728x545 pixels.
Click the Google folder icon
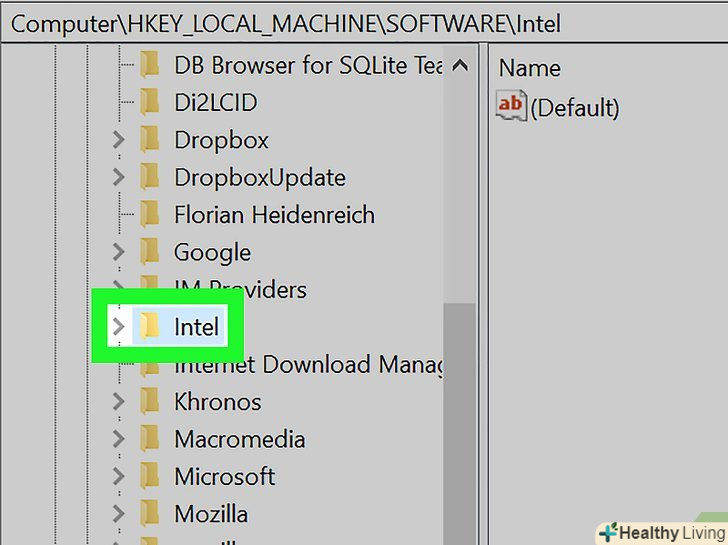click(x=150, y=252)
